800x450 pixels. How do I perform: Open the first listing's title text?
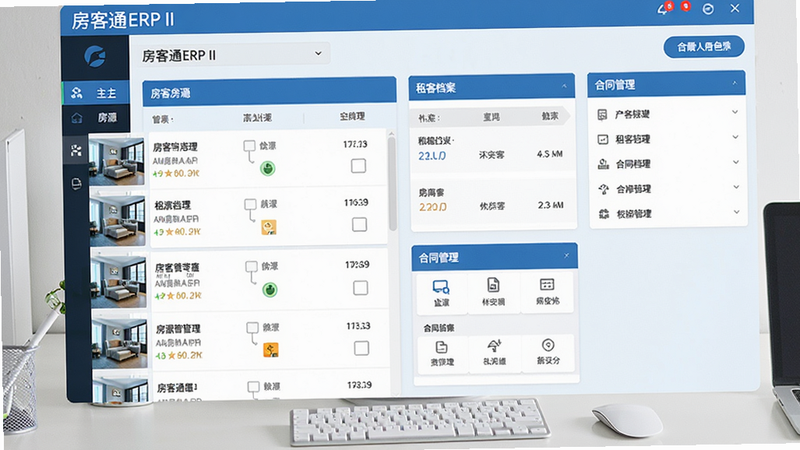(175, 147)
